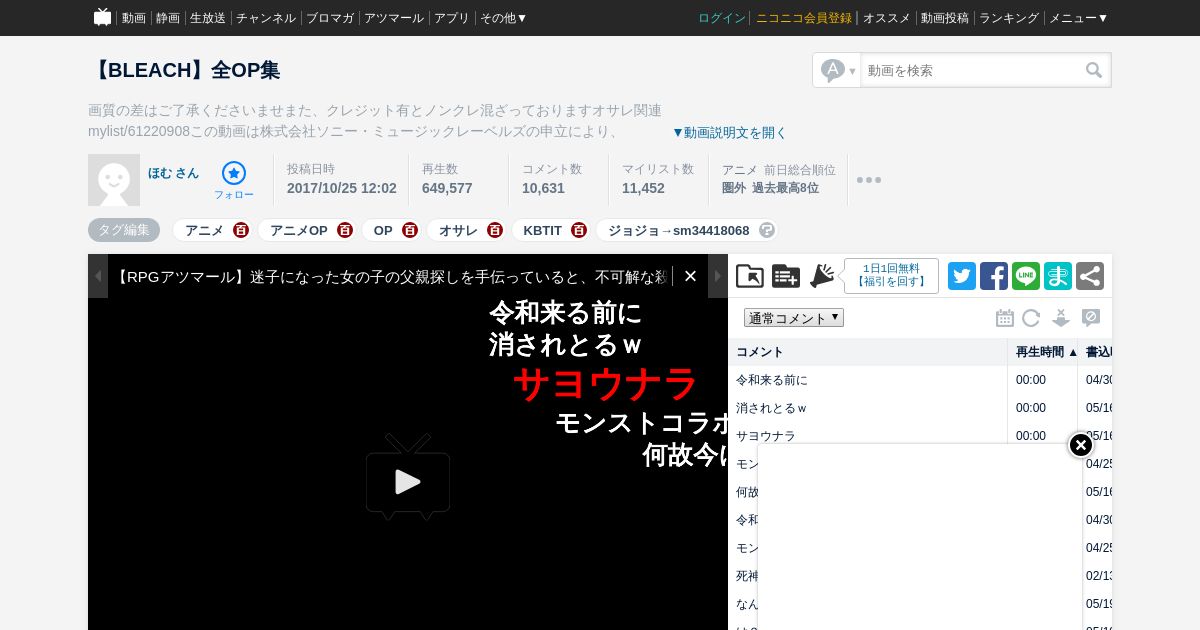The width and height of the screenshot is (1200, 630).
Task: Open the dictionary icon for アニメOP tag
Action: point(345,230)
